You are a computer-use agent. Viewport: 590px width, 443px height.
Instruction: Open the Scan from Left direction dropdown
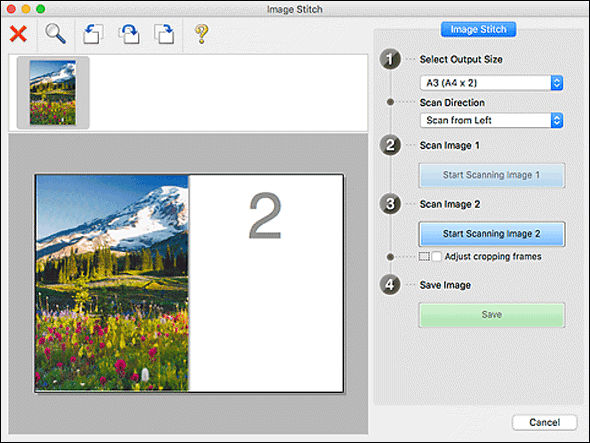point(491,120)
